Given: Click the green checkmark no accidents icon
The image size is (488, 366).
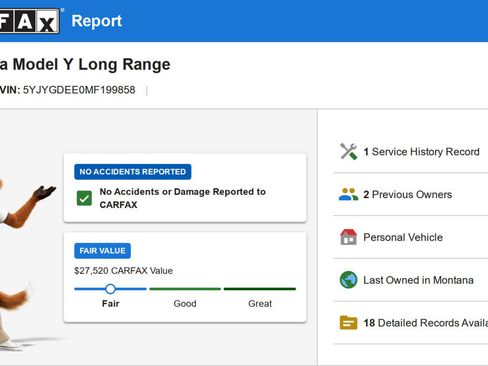Looking at the screenshot, I should pyautogui.click(x=84, y=198).
